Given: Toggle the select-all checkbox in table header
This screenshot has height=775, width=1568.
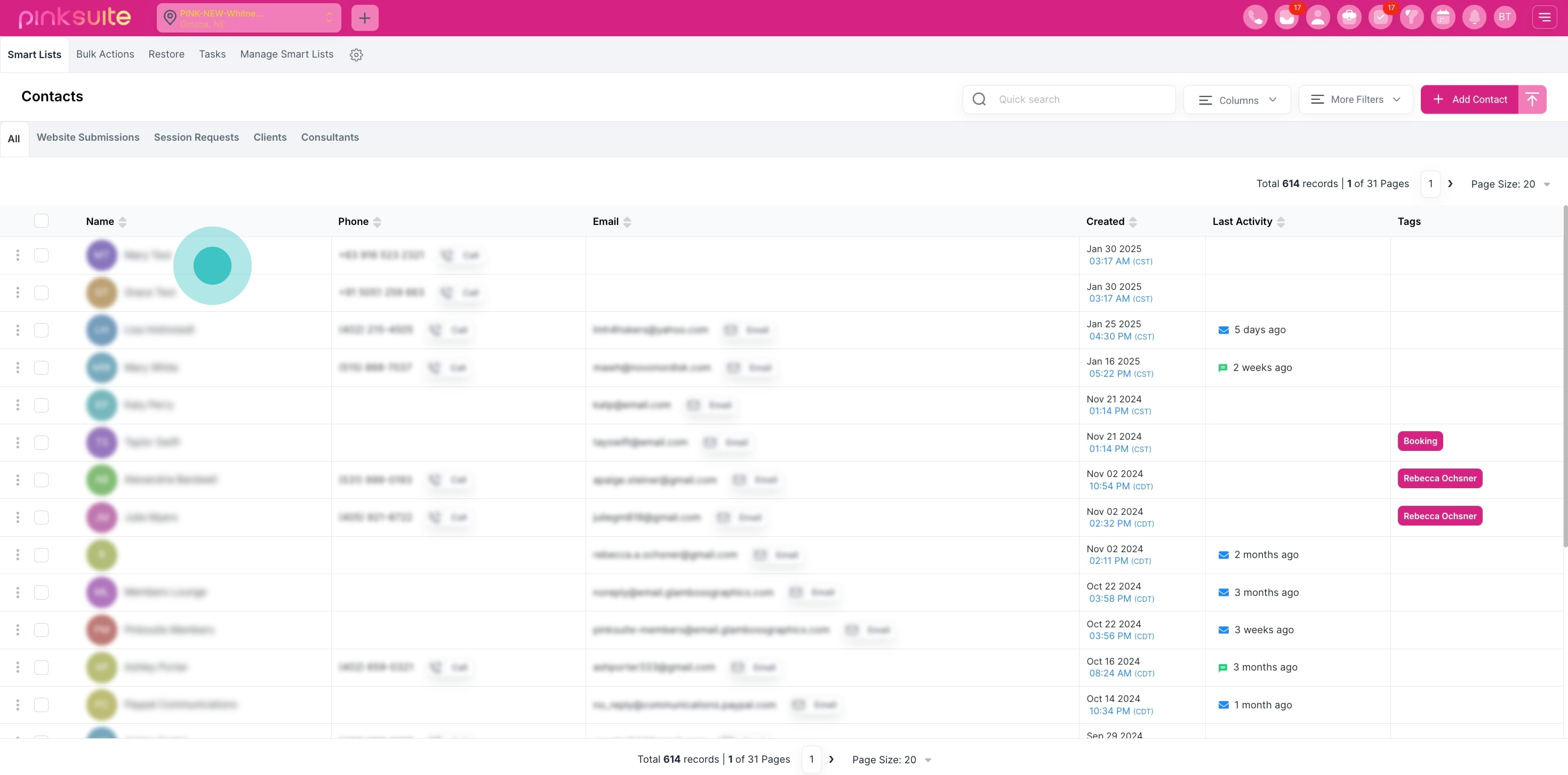Looking at the screenshot, I should point(42,221).
